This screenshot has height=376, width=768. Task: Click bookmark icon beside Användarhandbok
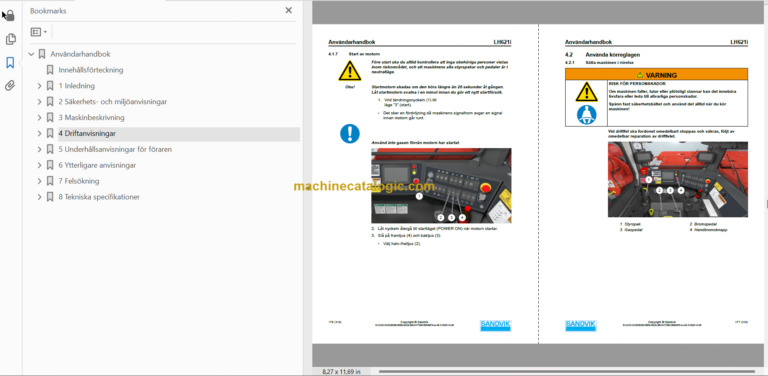(x=42, y=54)
